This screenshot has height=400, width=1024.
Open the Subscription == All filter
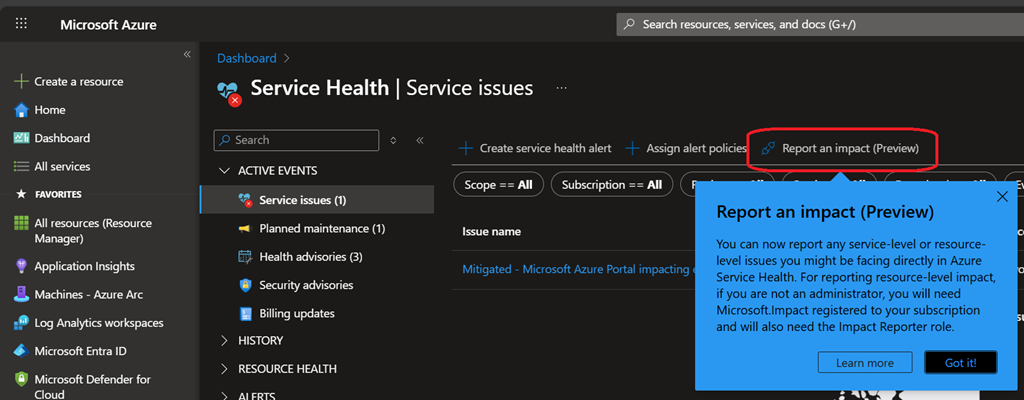click(x=611, y=185)
